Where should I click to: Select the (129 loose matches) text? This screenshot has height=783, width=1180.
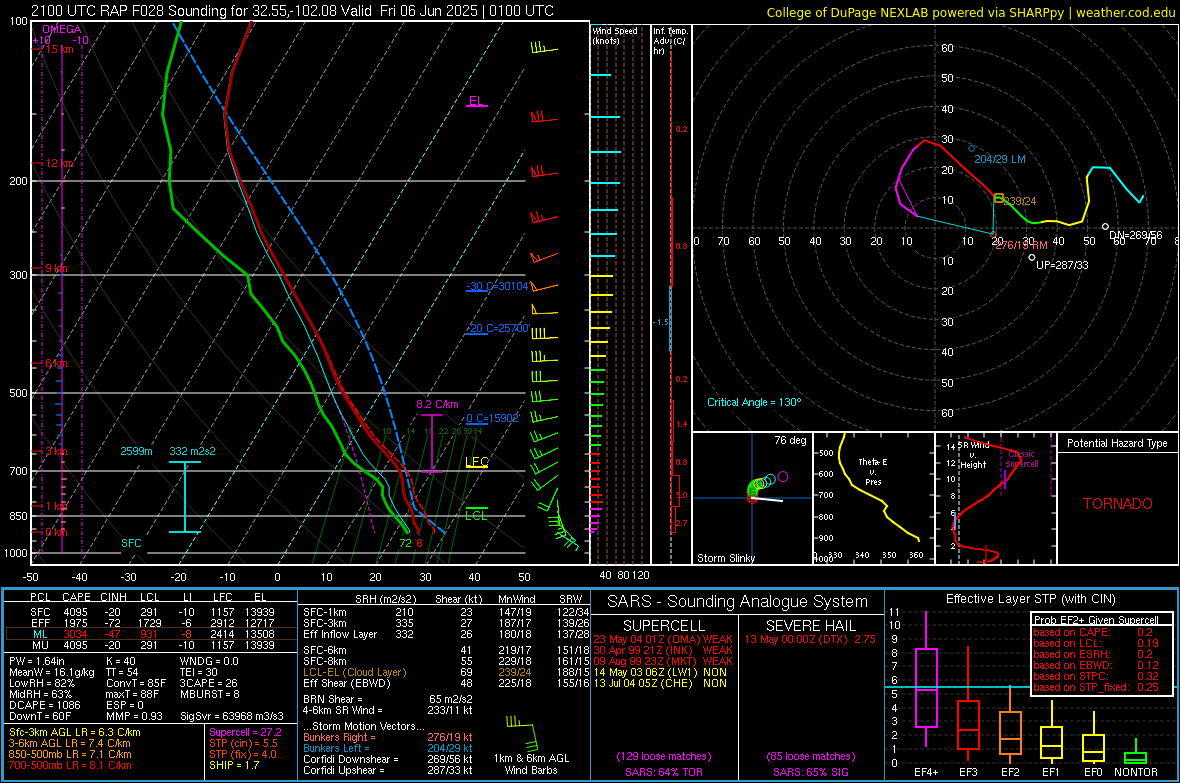(664, 756)
